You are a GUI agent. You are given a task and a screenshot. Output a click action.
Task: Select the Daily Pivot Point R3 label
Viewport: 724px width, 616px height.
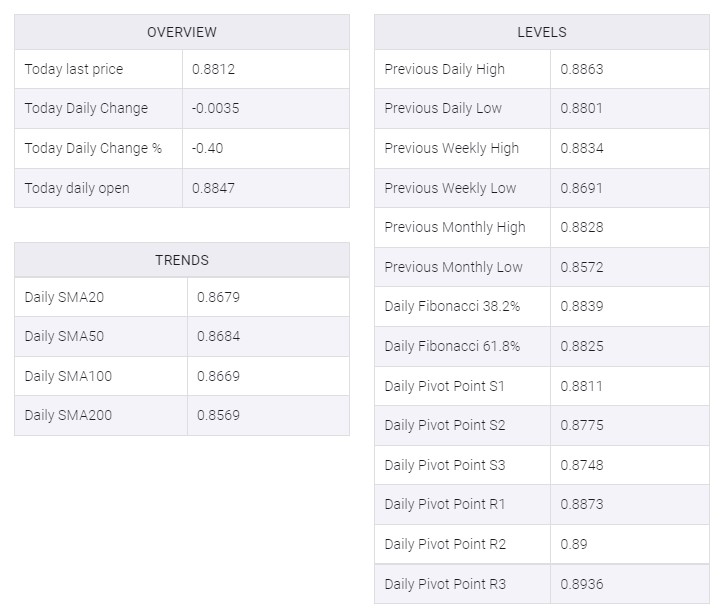(445, 584)
